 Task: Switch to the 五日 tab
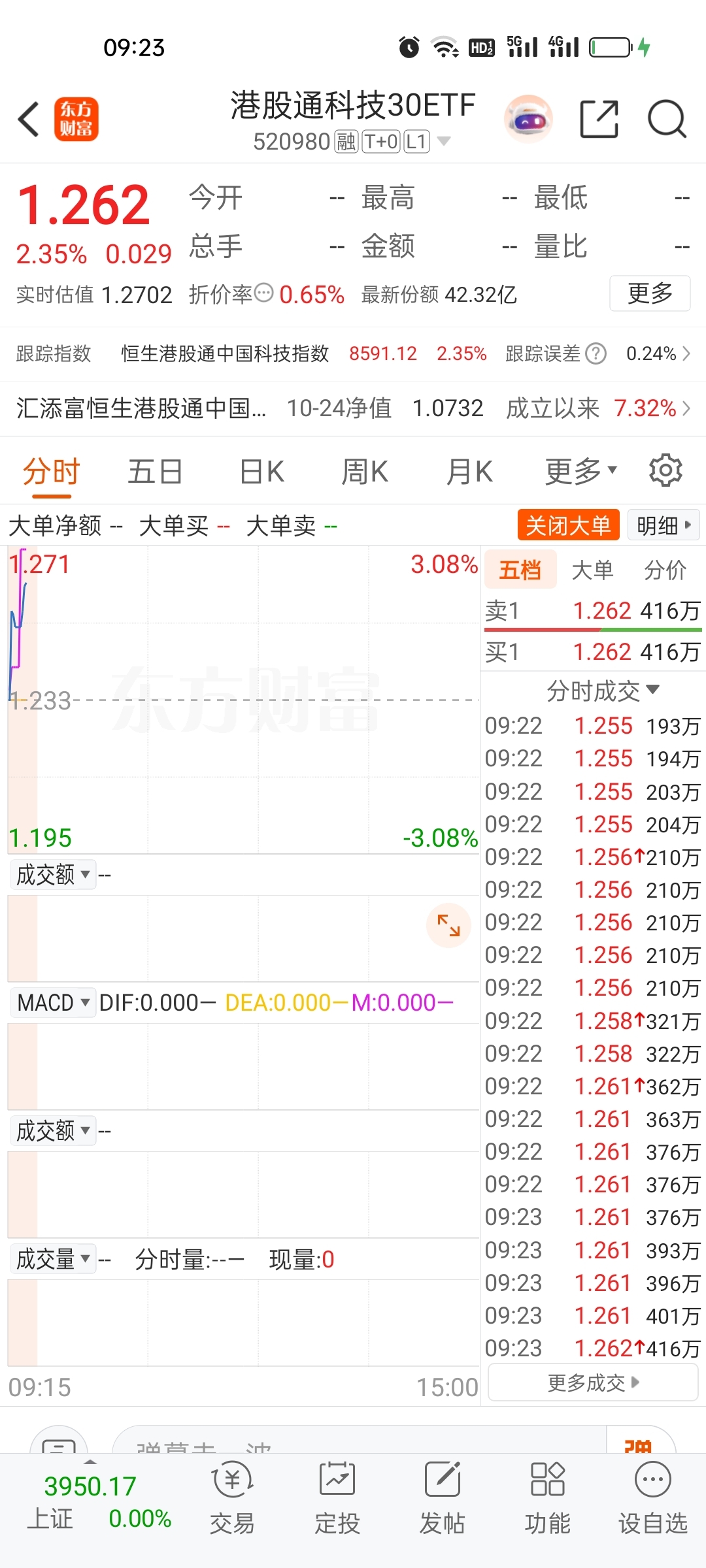click(x=155, y=472)
